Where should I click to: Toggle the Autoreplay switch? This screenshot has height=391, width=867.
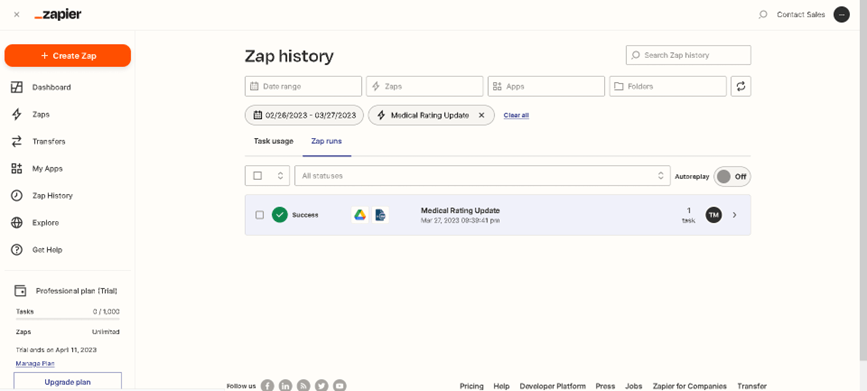tap(732, 176)
